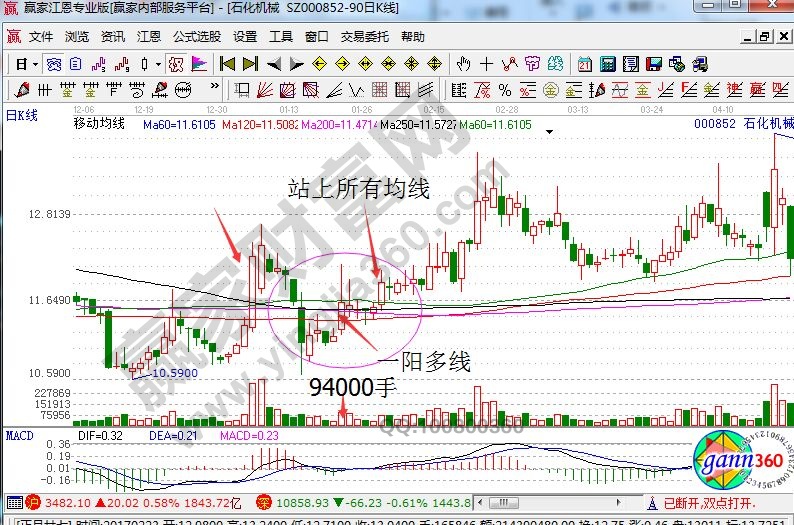Click the purple 节 icon
The height and width of the screenshot is (525, 794).
[x=532, y=64]
